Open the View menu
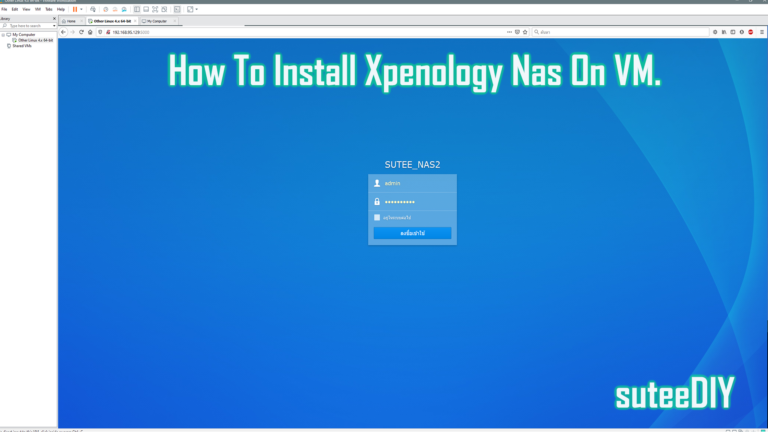 (x=26, y=9)
